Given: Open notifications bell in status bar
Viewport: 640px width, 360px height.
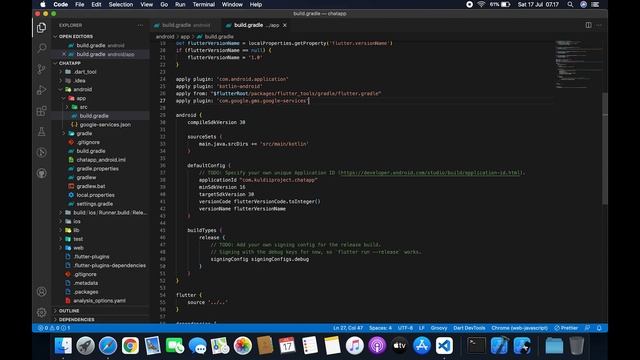Looking at the screenshot, I should [599, 328].
